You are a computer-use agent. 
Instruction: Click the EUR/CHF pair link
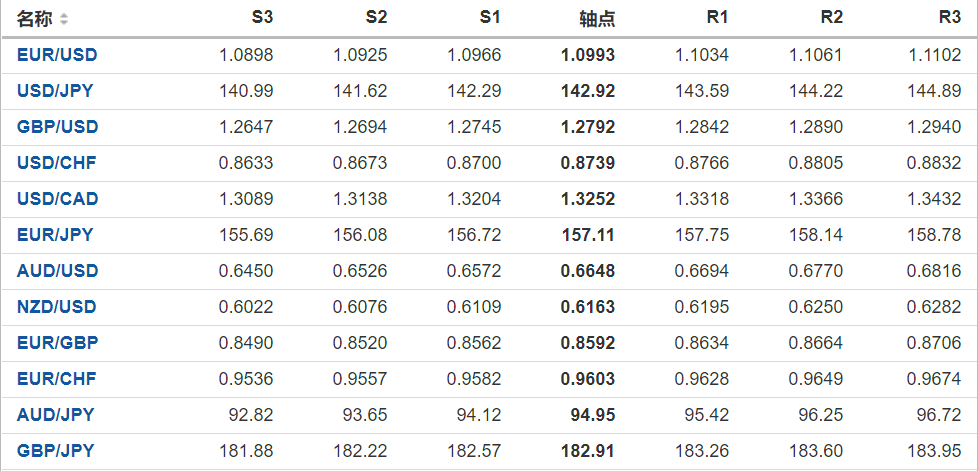pyautogui.click(x=56, y=379)
